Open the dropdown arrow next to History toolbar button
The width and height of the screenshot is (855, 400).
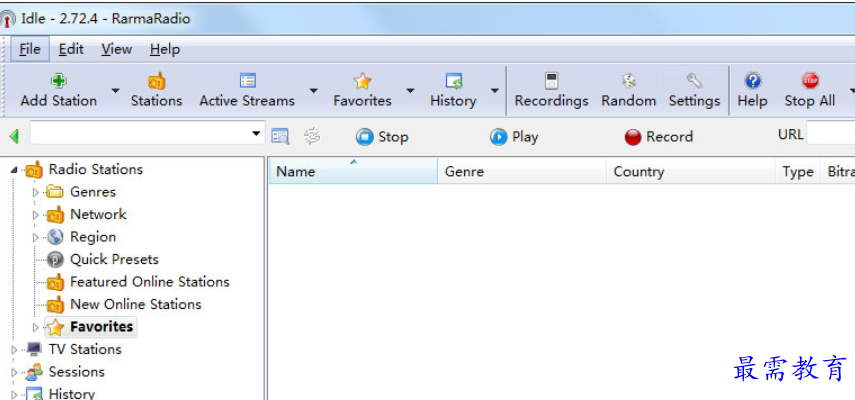pos(495,90)
